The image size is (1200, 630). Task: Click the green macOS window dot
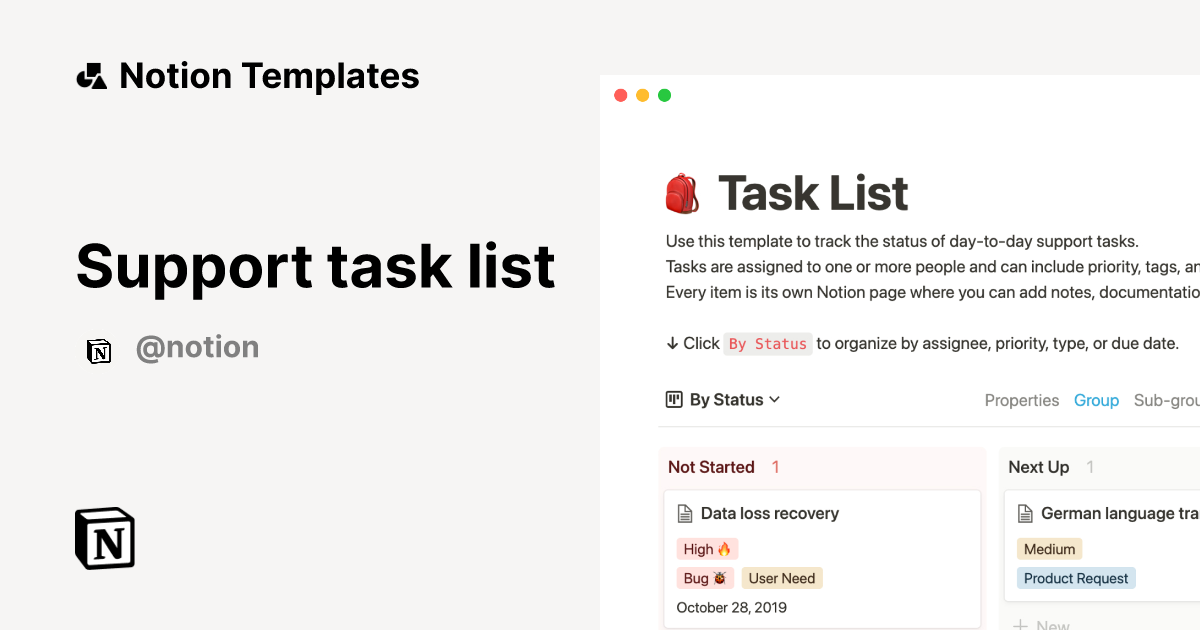664,96
